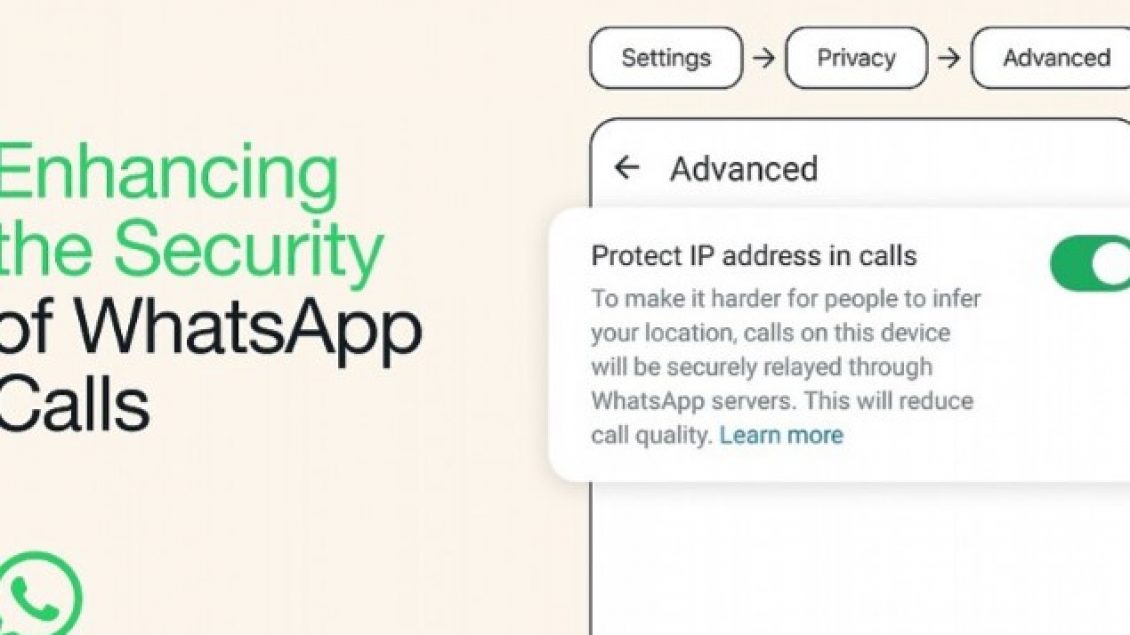The width and height of the screenshot is (1130, 635).
Task: Select the Settings breadcrumb pill
Action: pyautogui.click(x=666, y=58)
